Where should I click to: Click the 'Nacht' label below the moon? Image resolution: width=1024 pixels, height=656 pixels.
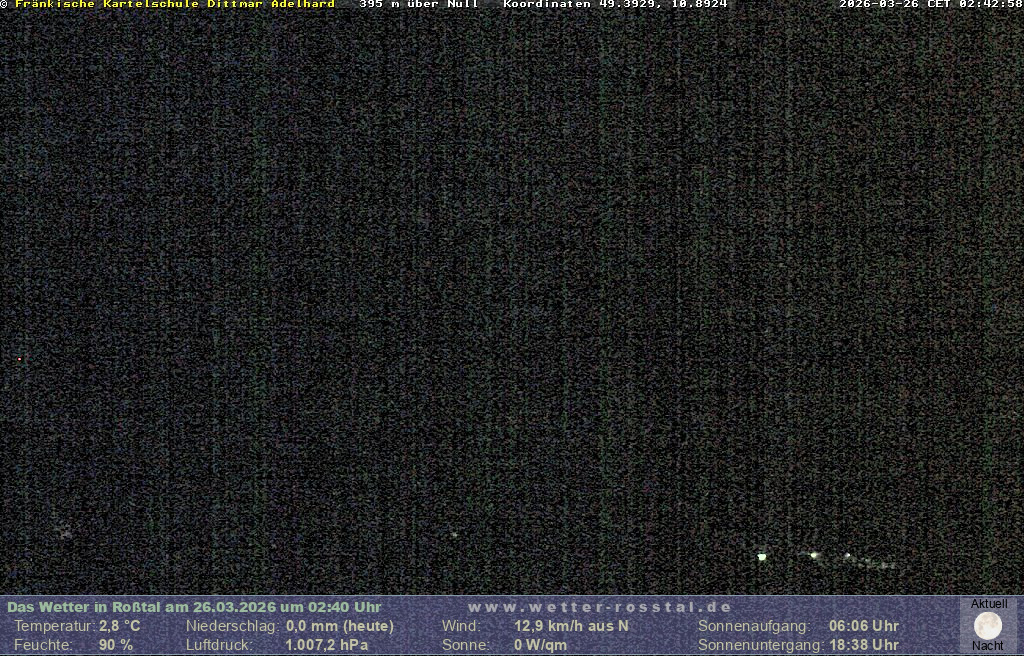click(x=988, y=646)
